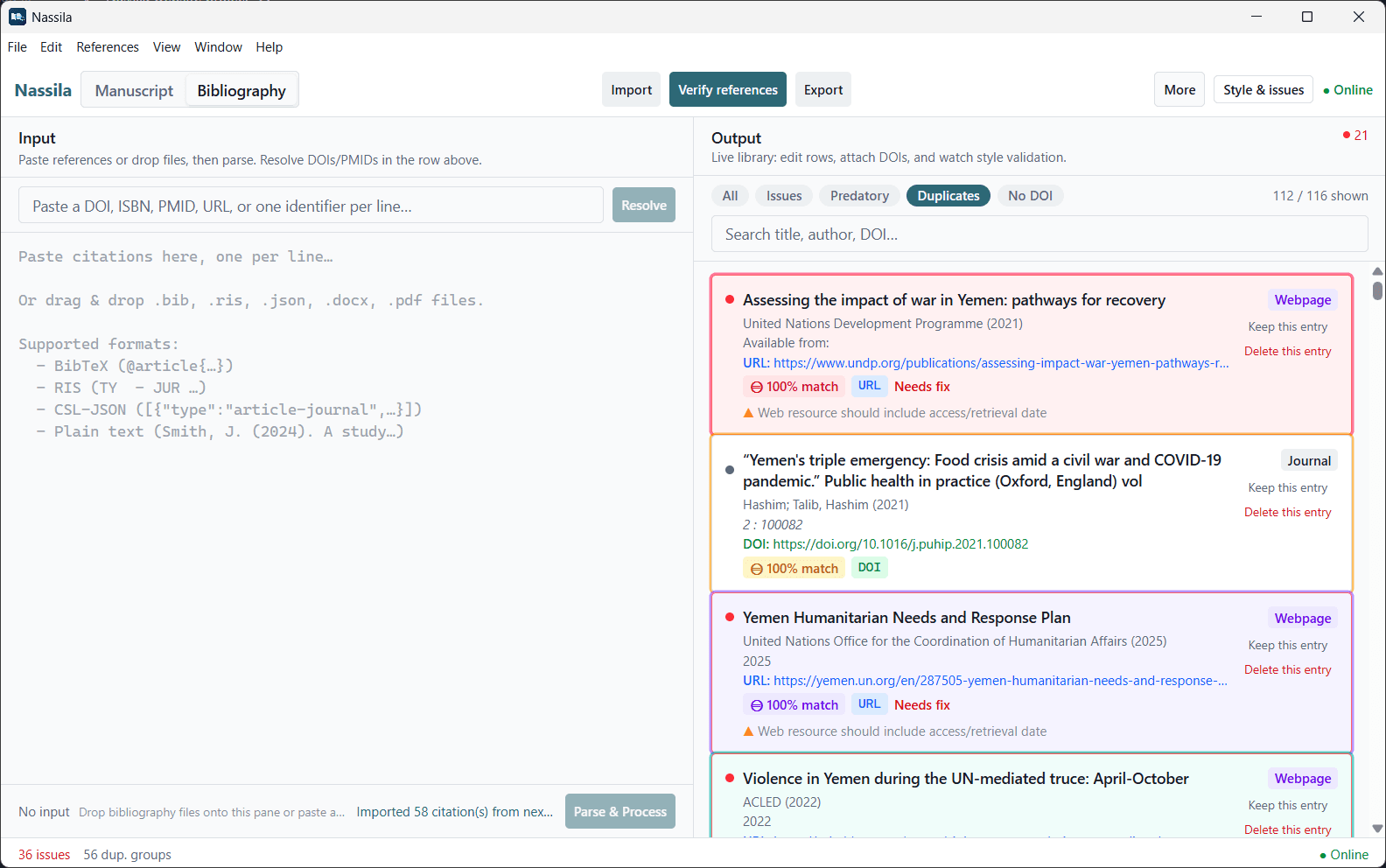Click warning triangle icon under Yemen Humanitarian Needs entry
Viewport: 1386px width, 868px height.
pyautogui.click(x=748, y=731)
